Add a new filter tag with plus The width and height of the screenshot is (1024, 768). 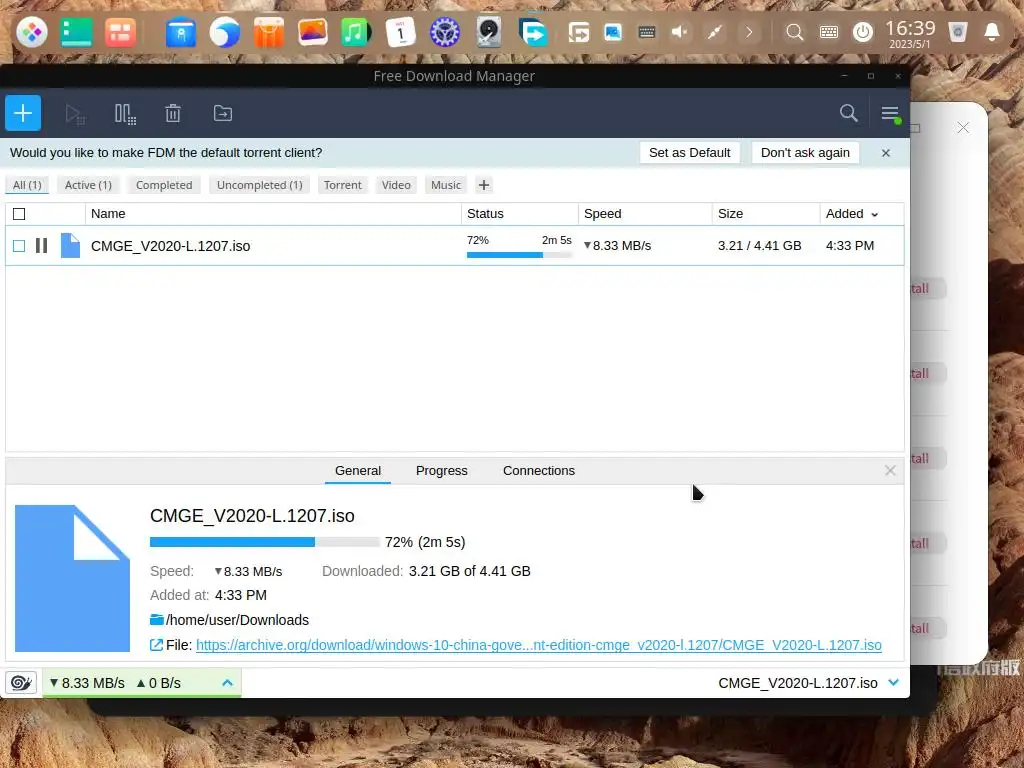[483, 185]
